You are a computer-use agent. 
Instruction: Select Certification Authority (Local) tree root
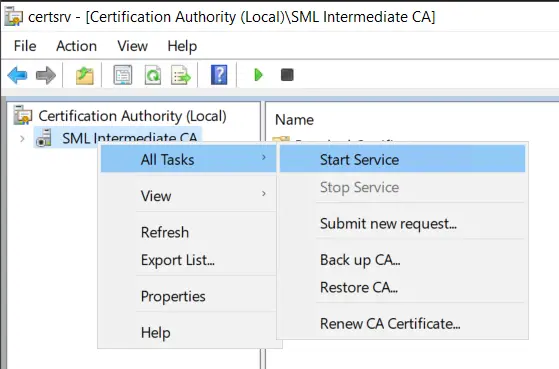click(132, 116)
